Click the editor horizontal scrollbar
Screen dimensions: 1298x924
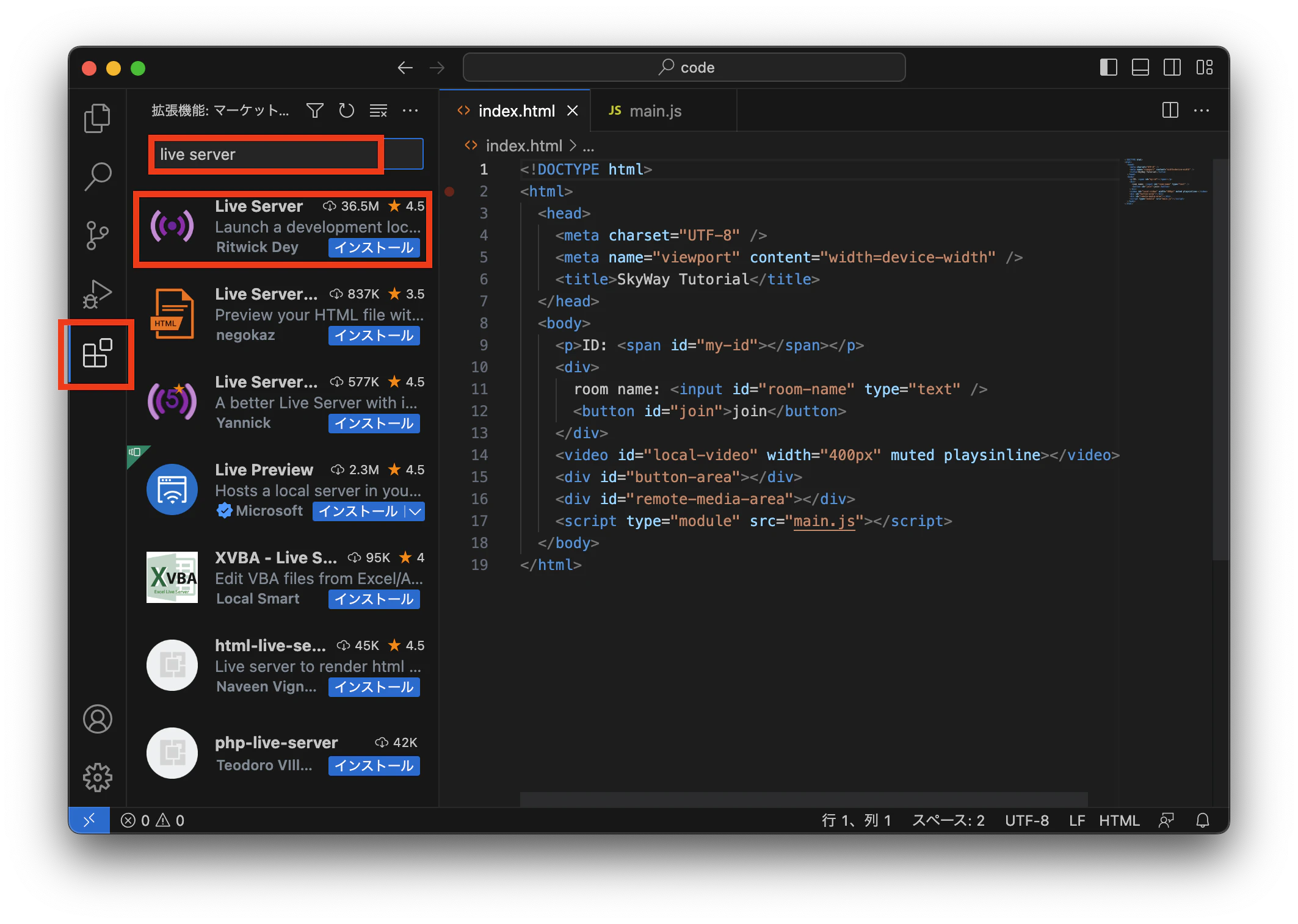[x=803, y=799]
